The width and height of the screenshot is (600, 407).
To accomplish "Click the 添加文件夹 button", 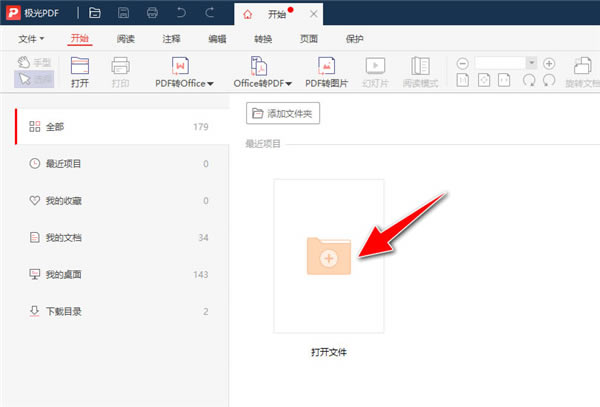I will click(283, 113).
